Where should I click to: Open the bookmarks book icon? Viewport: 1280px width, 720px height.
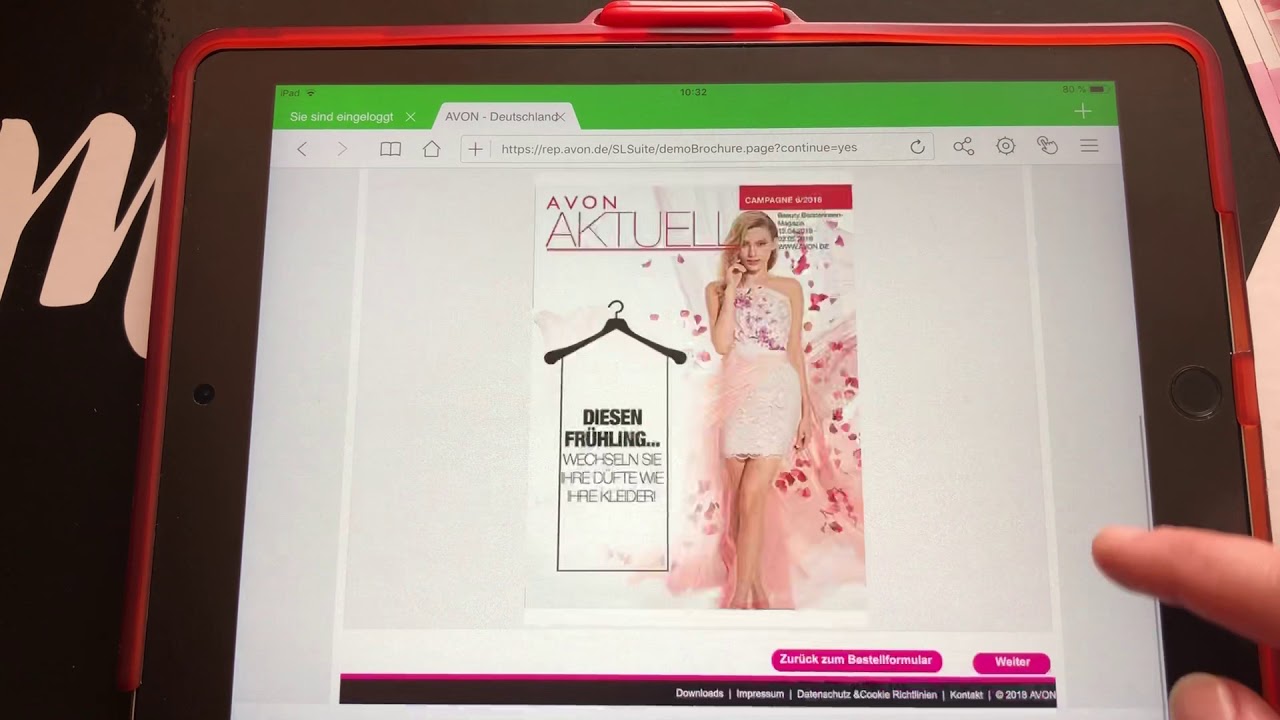[x=390, y=149]
